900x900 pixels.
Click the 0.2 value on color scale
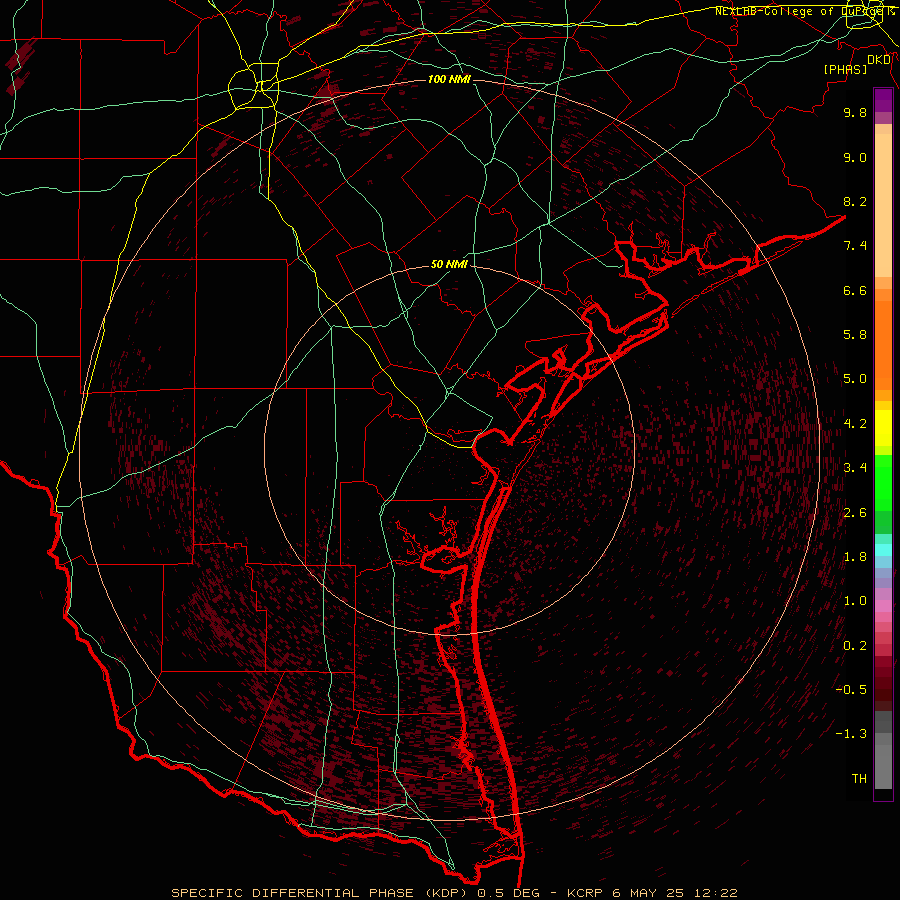click(x=855, y=646)
